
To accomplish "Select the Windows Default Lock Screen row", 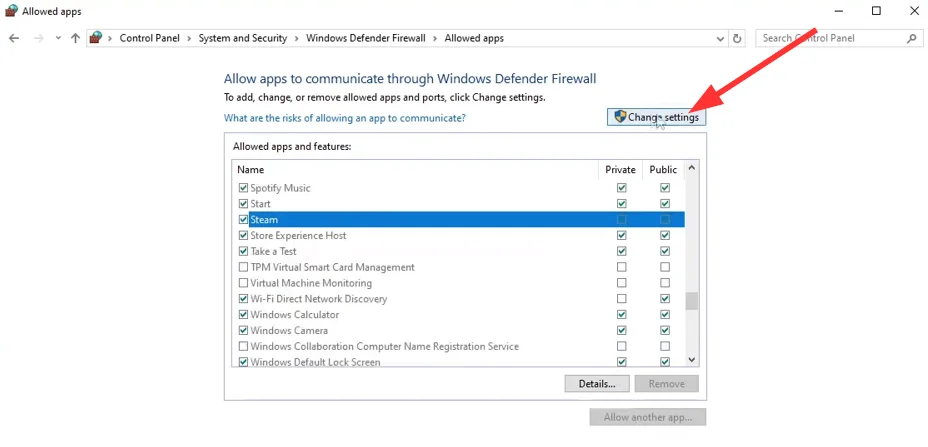I will pos(315,362).
